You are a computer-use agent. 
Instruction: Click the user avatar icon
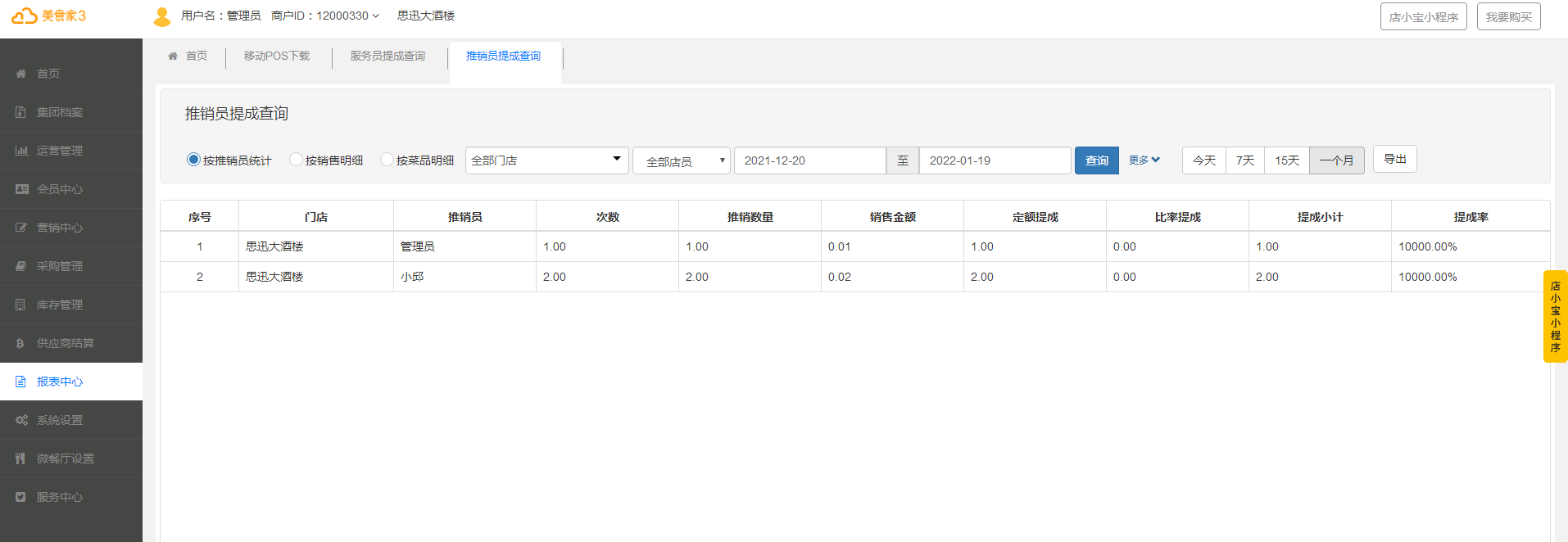162,16
